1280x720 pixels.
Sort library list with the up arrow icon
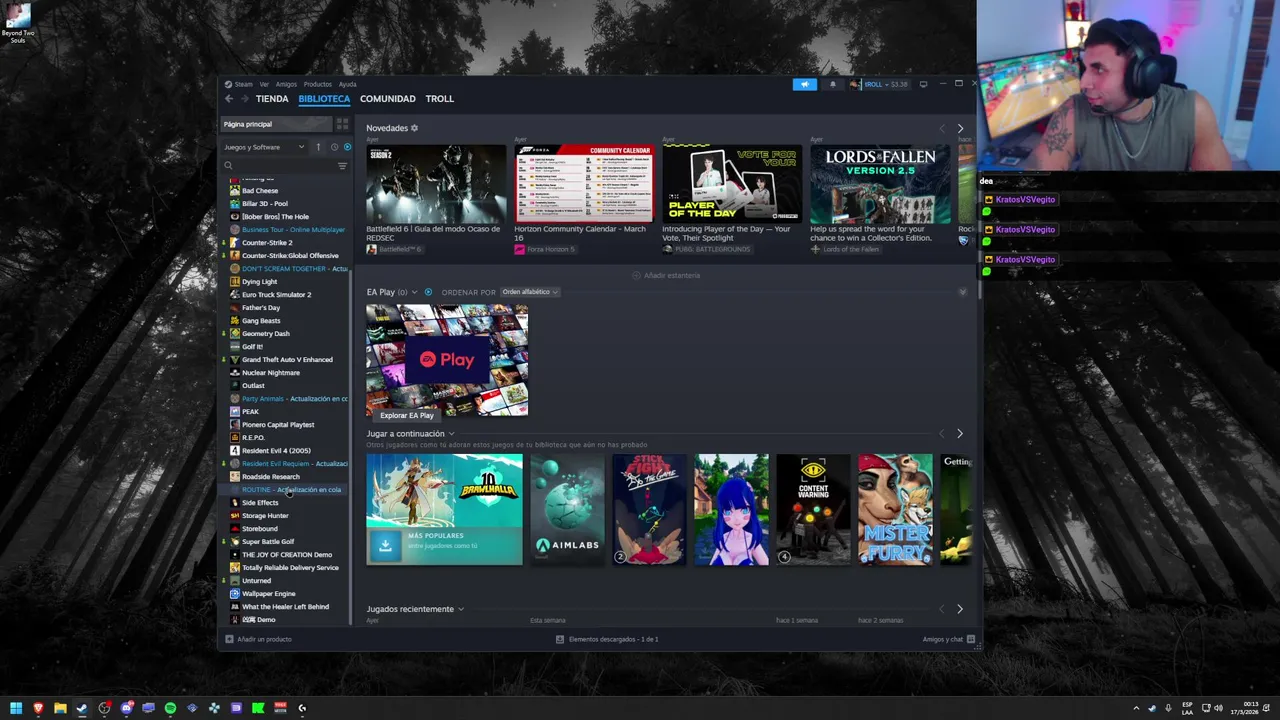pos(318,147)
